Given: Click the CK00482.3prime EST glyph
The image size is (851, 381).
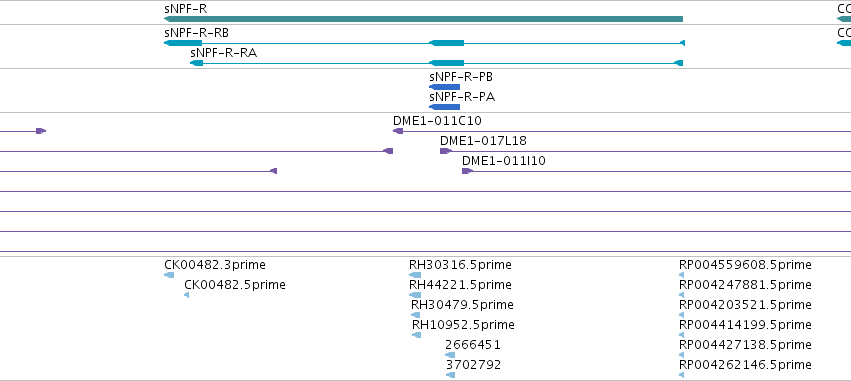Looking at the screenshot, I should 169,275.
